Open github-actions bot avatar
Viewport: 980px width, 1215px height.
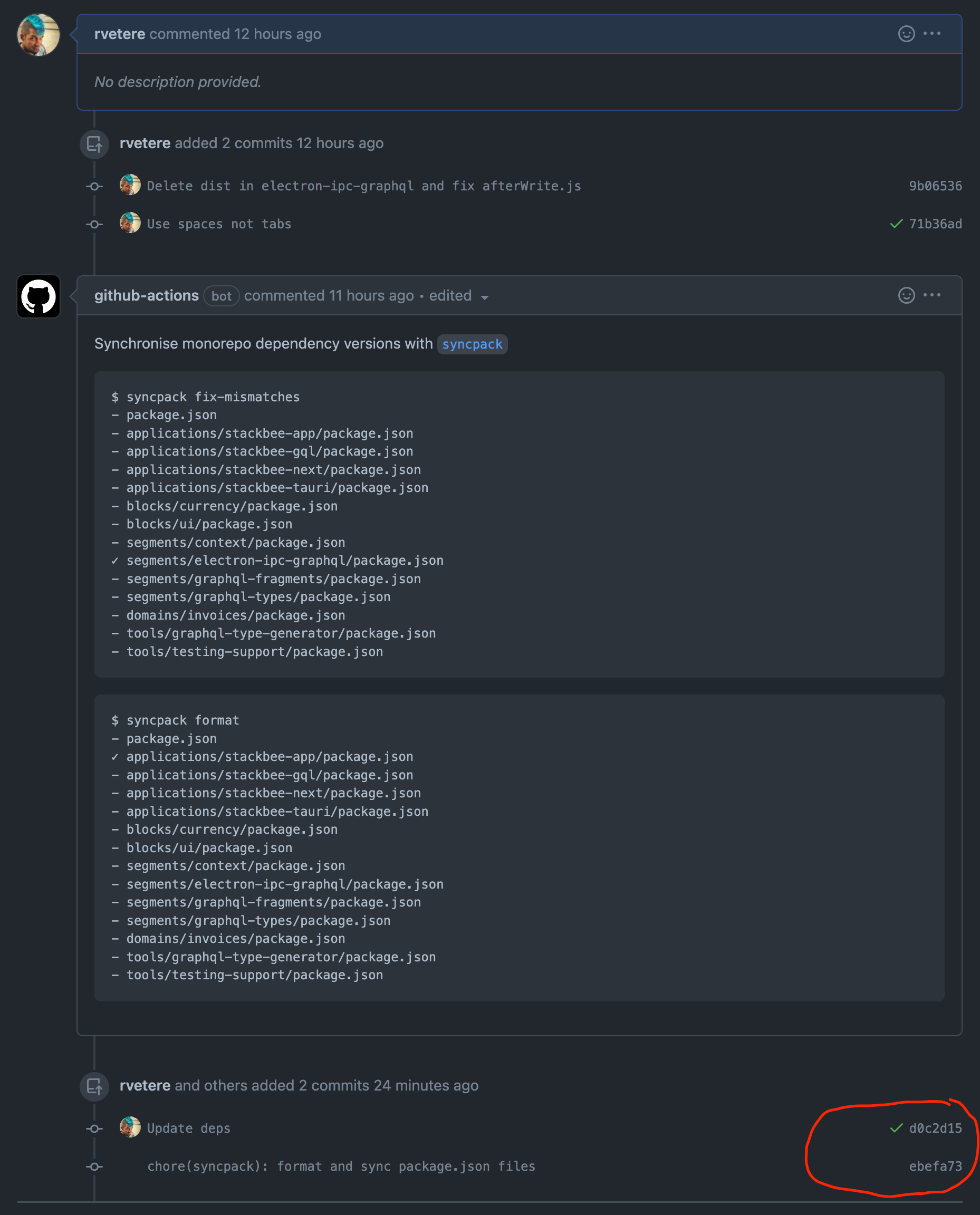click(39, 296)
